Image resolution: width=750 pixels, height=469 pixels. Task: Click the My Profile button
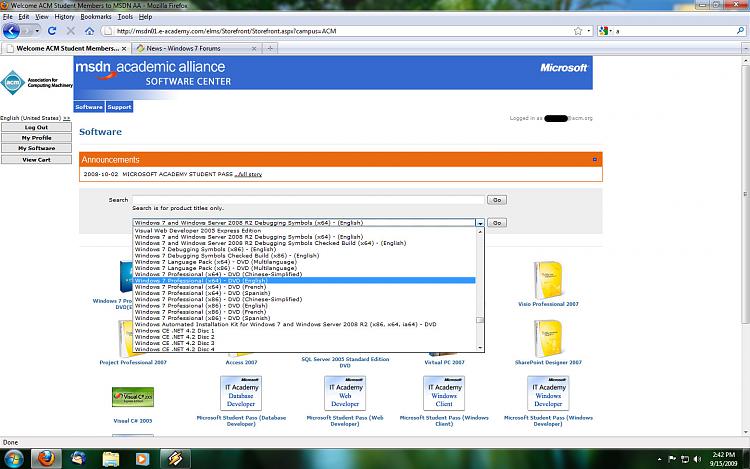(36, 138)
